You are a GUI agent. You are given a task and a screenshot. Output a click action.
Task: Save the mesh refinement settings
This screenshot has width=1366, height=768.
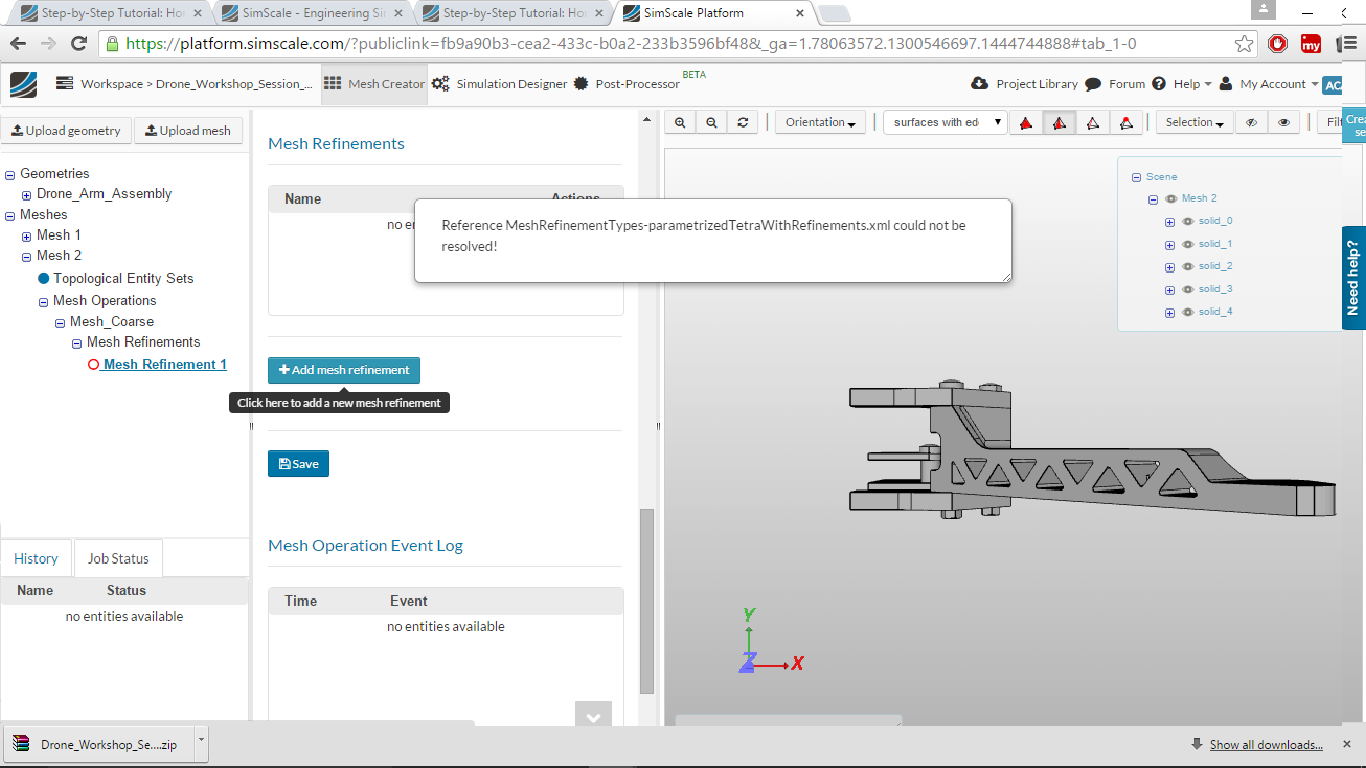[298, 464]
